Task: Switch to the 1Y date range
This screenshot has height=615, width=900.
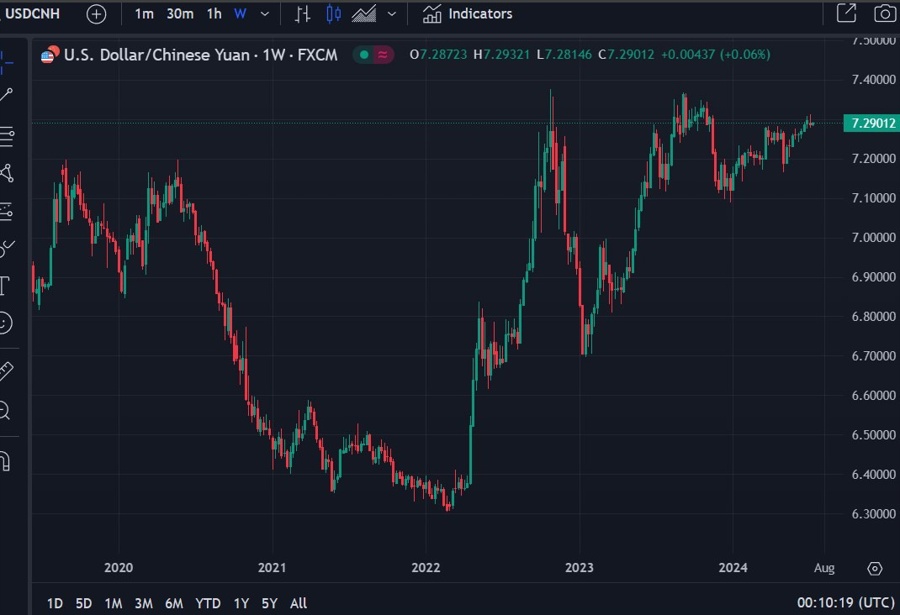Action: pos(240,603)
